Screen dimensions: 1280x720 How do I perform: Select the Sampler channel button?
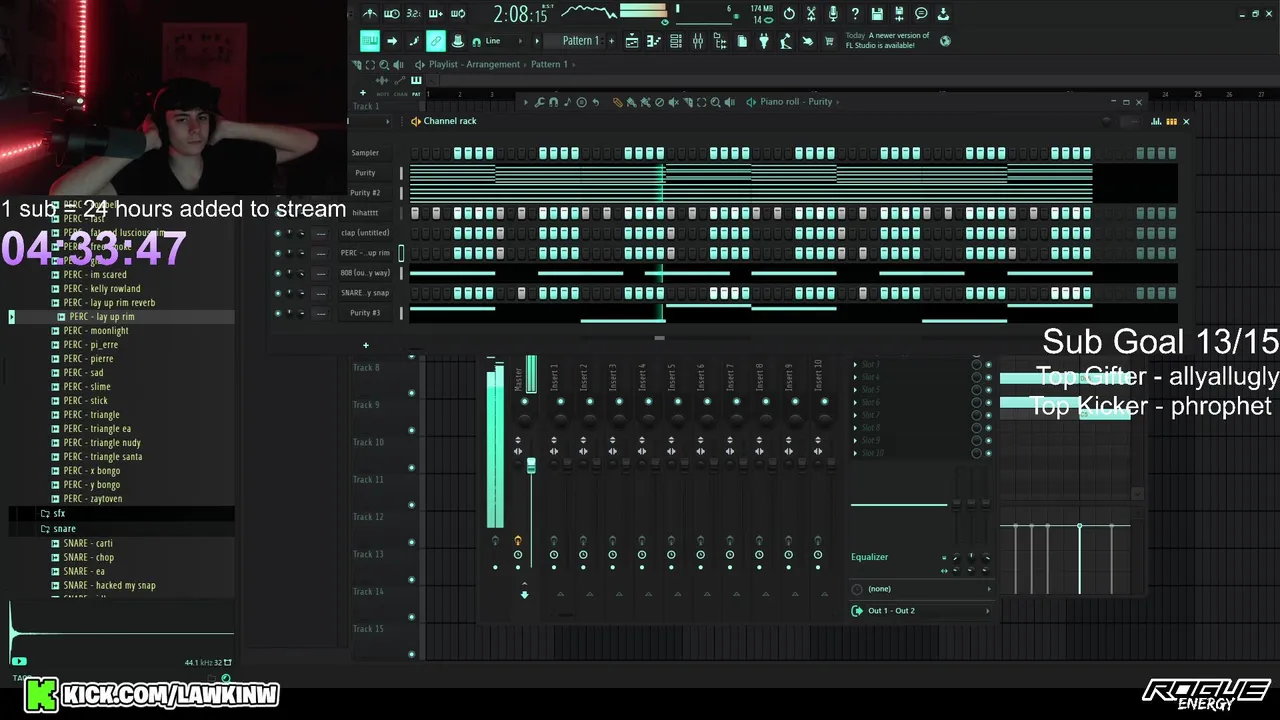[365, 153]
